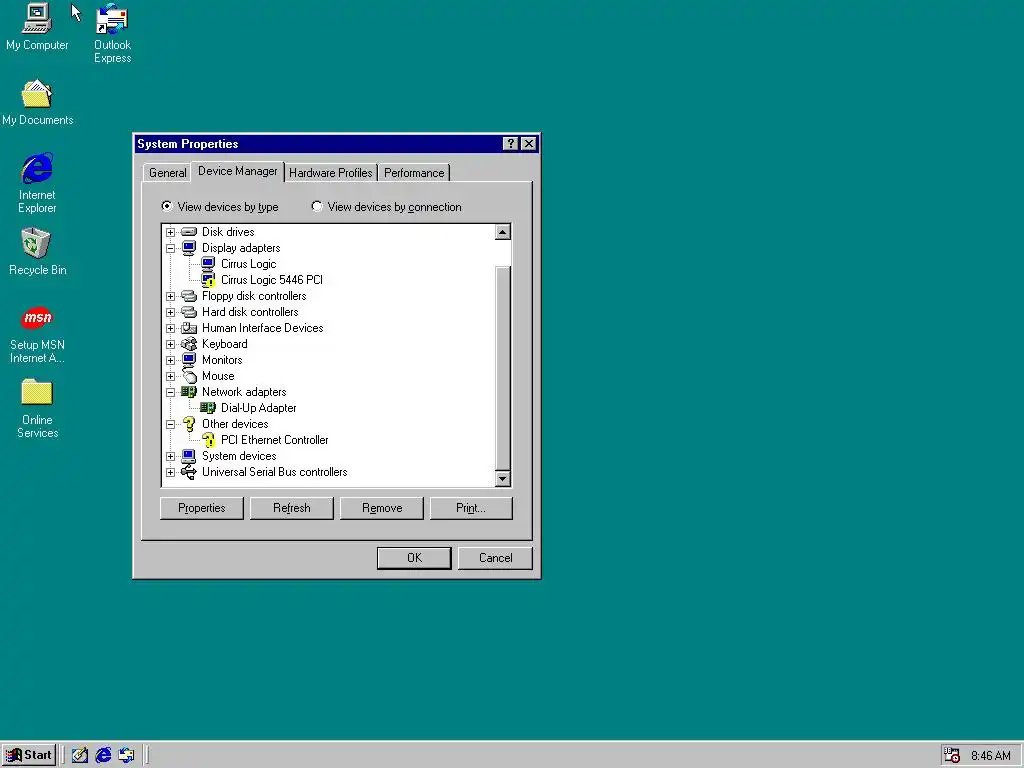Click the Show Desktop quick launch icon
Viewport: 1024px width, 768px height.
click(80, 755)
